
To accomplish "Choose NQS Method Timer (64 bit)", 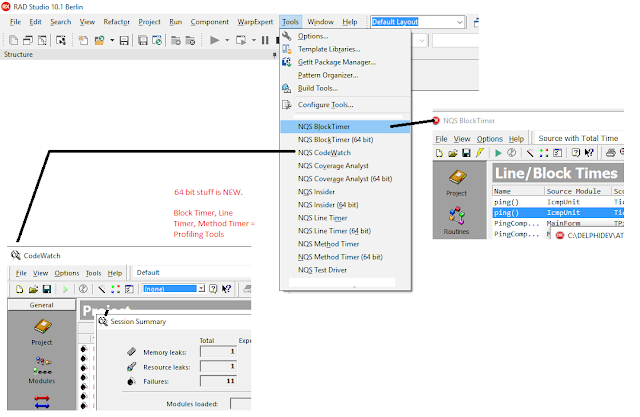I will (345, 257).
